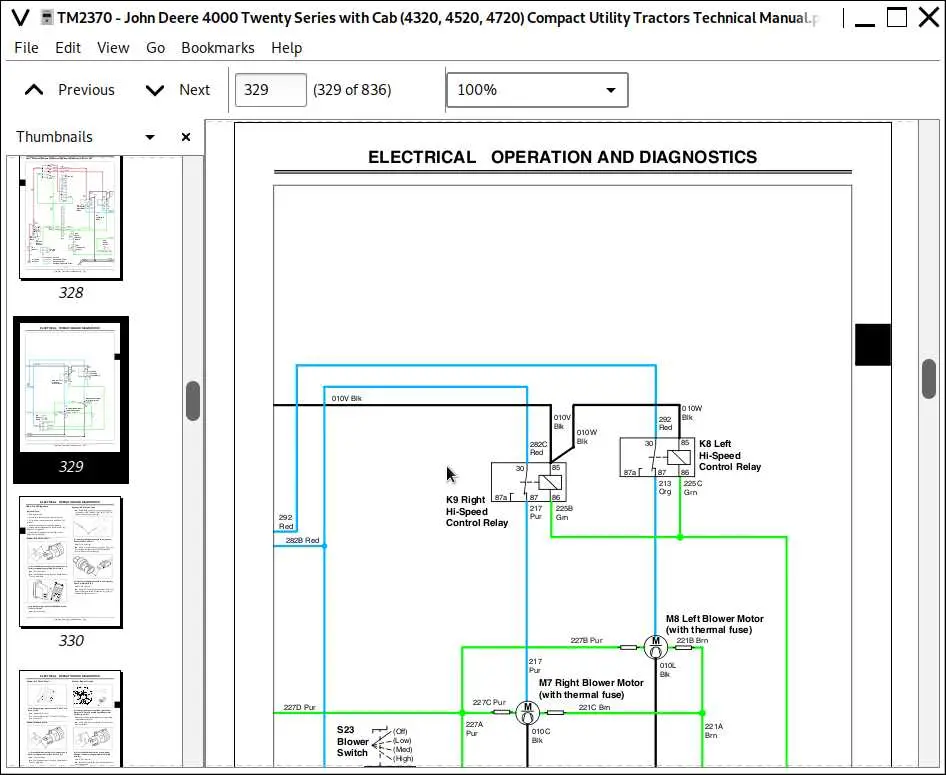Open the Help menu

click(x=287, y=48)
